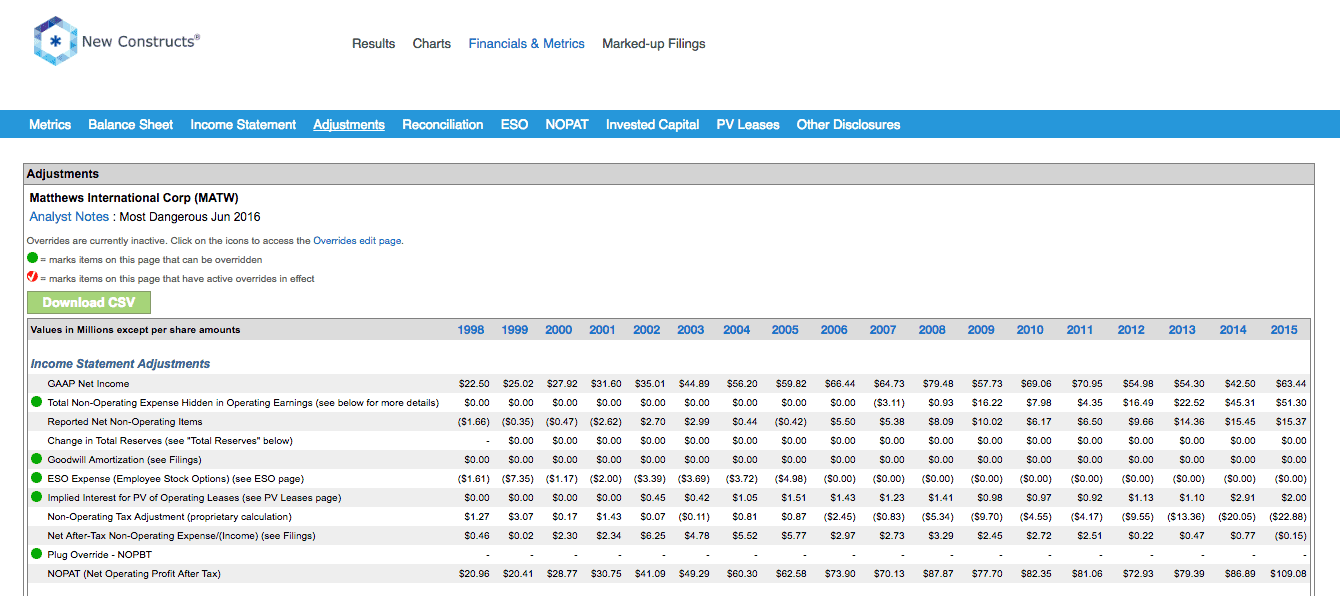Select the Goodwill Amortization row label
Image resolution: width=1340 pixels, height=596 pixels.
pos(124,460)
